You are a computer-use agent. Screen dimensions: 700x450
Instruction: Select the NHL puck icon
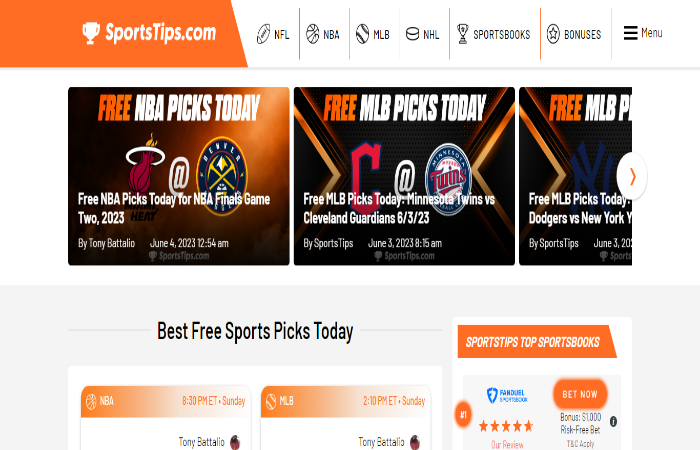[x=412, y=34]
